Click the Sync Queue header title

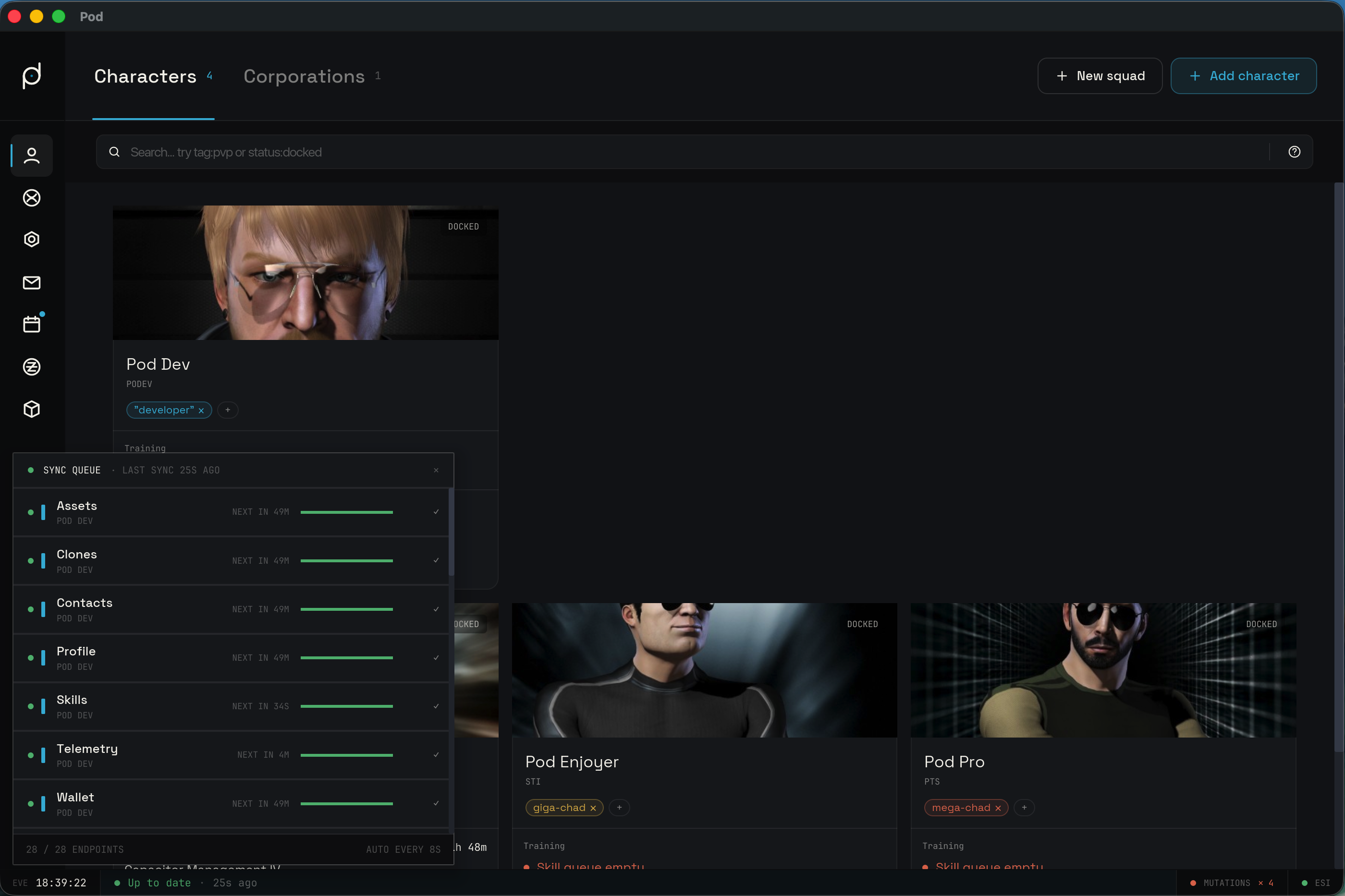pyautogui.click(x=72, y=470)
